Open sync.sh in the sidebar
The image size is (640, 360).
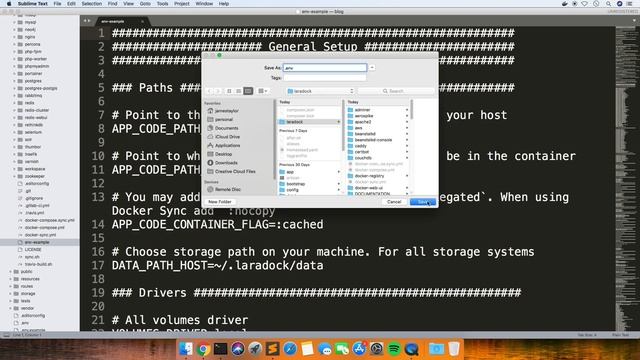32,257
